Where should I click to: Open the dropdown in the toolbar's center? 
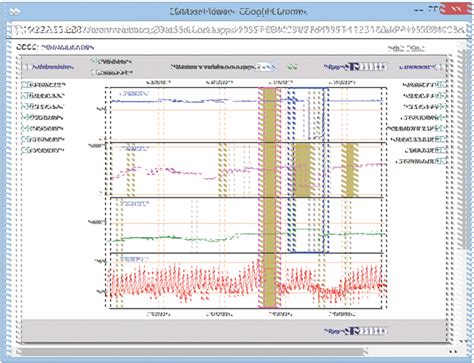(265, 67)
